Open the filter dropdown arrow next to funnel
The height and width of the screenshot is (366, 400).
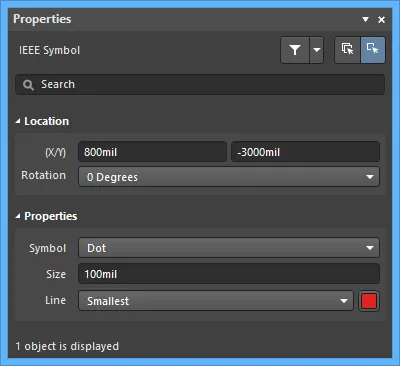coord(317,50)
